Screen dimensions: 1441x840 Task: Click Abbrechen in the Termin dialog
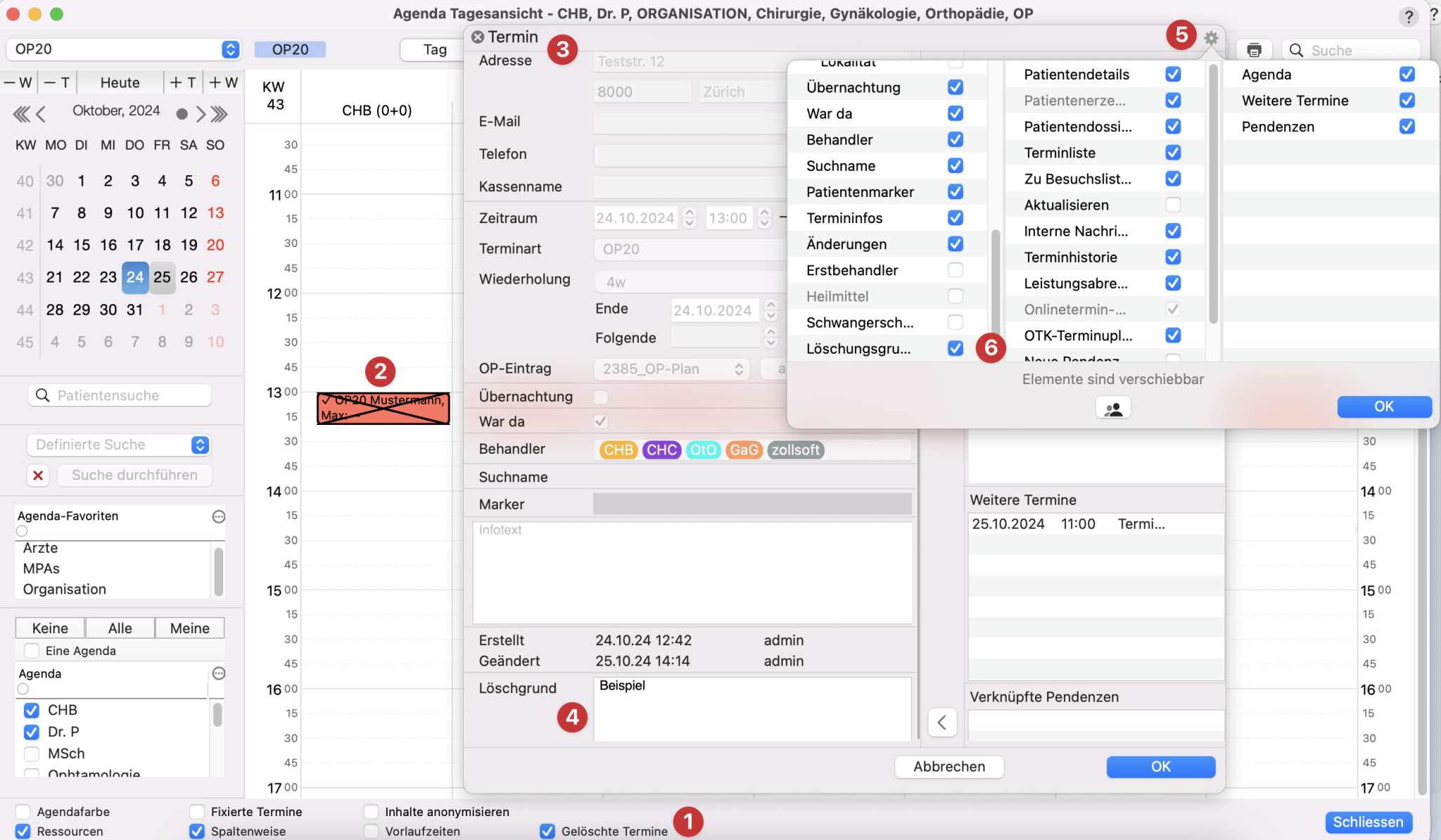coord(949,767)
